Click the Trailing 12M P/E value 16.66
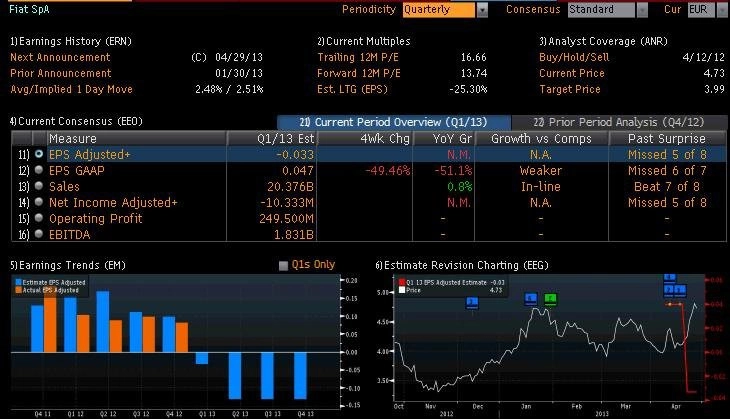Viewport: 730px width, 419px height. coord(473,57)
